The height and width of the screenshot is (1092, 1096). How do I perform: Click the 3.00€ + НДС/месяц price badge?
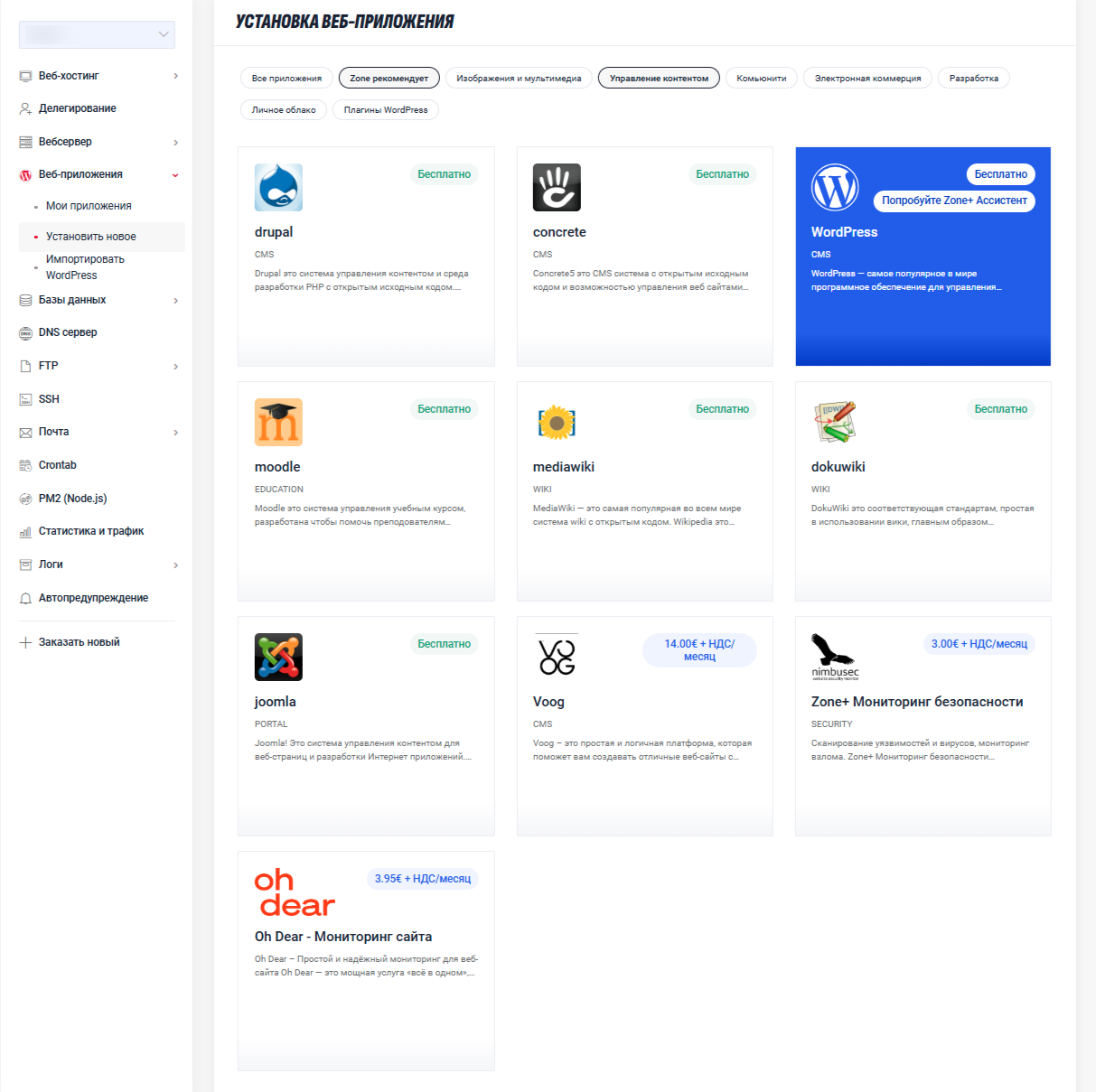[x=979, y=644]
